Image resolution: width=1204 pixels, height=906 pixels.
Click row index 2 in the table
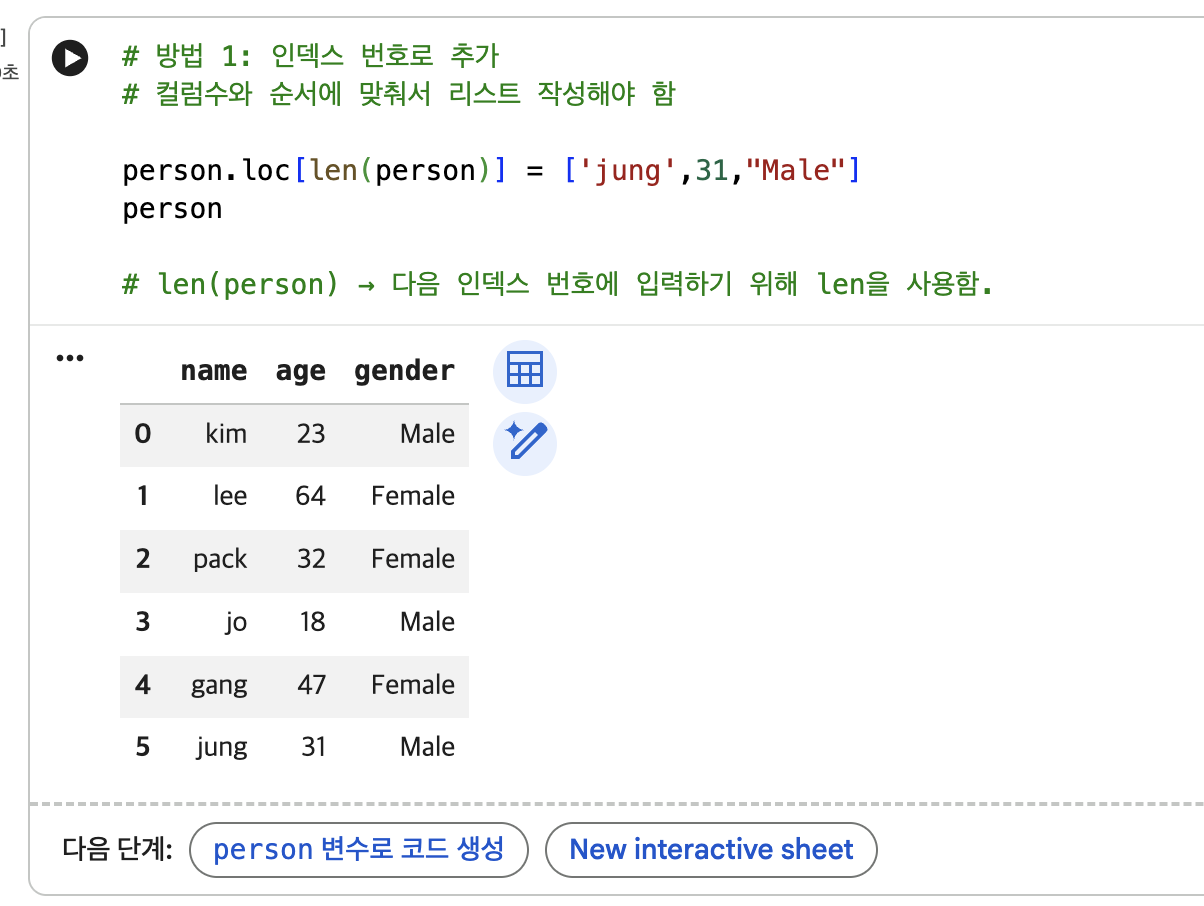(x=142, y=559)
